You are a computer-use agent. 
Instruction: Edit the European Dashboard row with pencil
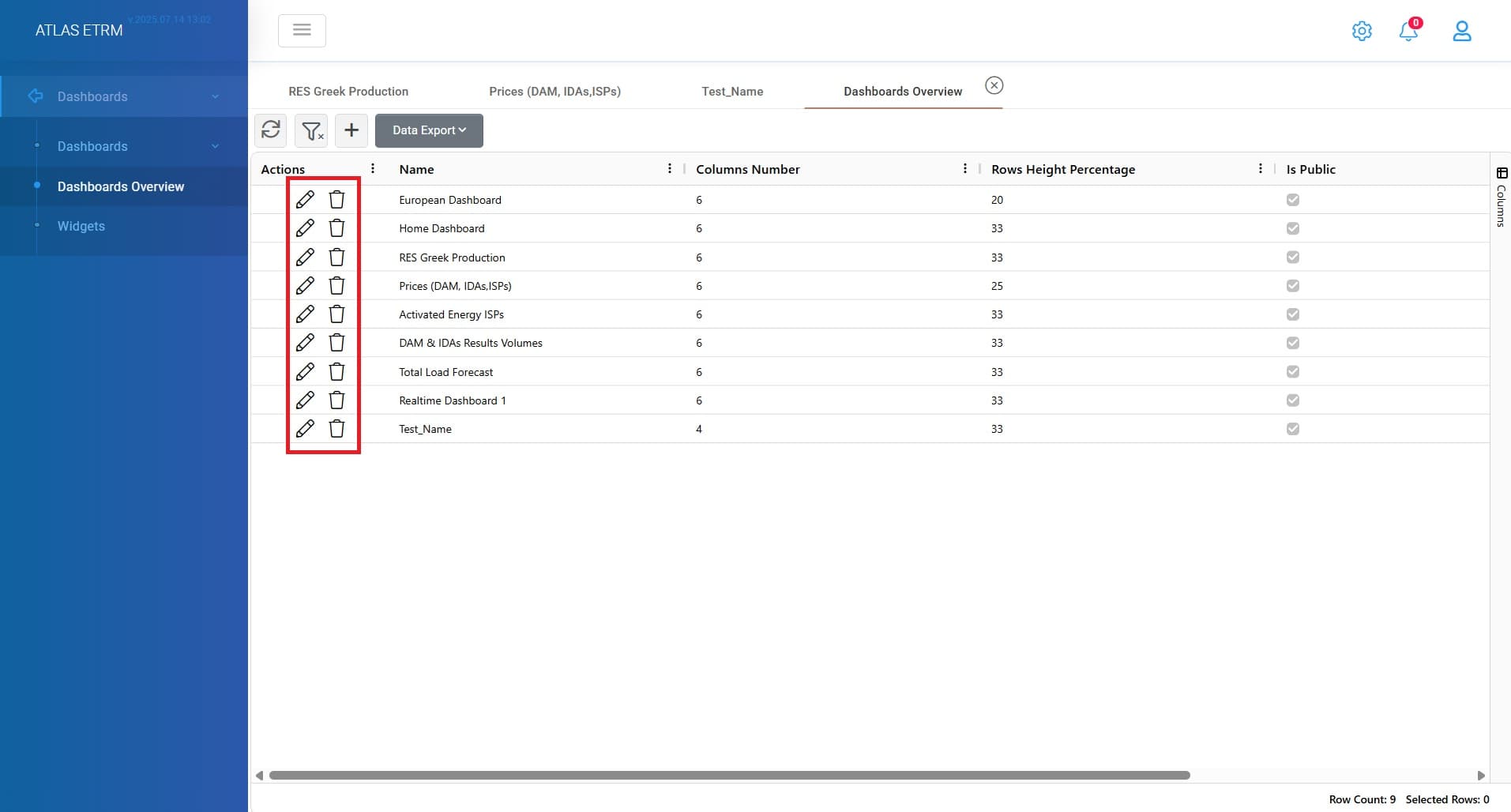(x=305, y=200)
